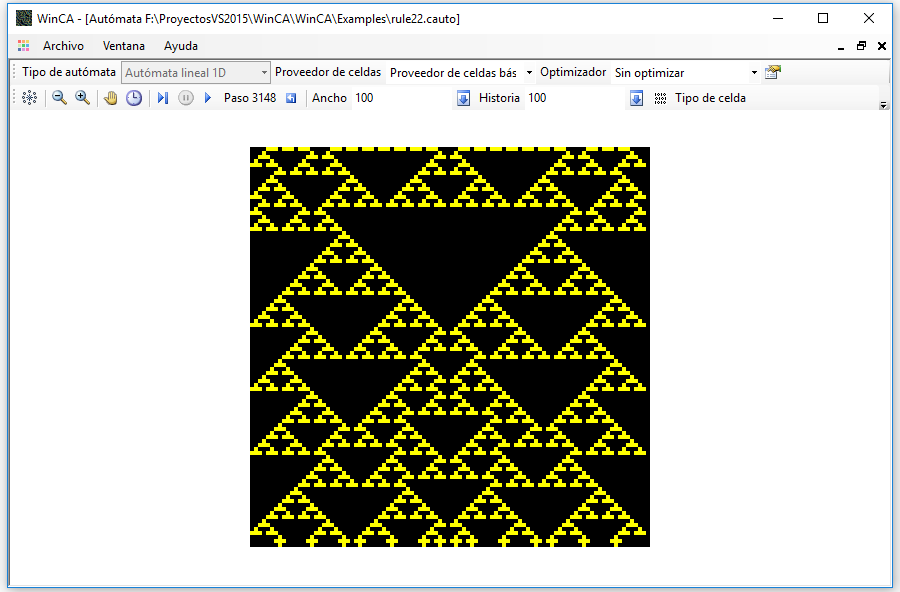Click the Tipo de autómata label
Screen dimensions: 900x592
pyautogui.click(x=69, y=72)
